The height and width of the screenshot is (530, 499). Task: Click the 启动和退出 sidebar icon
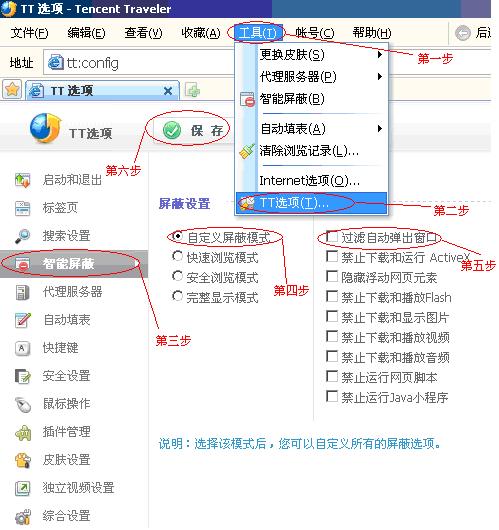click(23, 180)
